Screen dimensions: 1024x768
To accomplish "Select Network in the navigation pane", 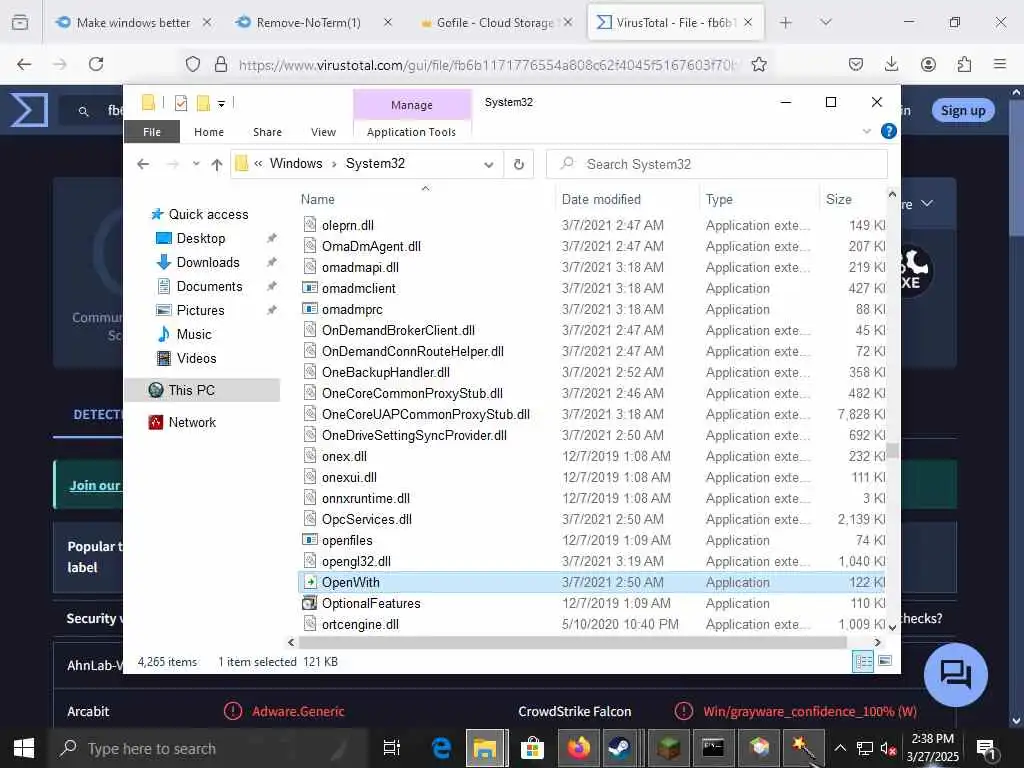I will (x=192, y=423).
